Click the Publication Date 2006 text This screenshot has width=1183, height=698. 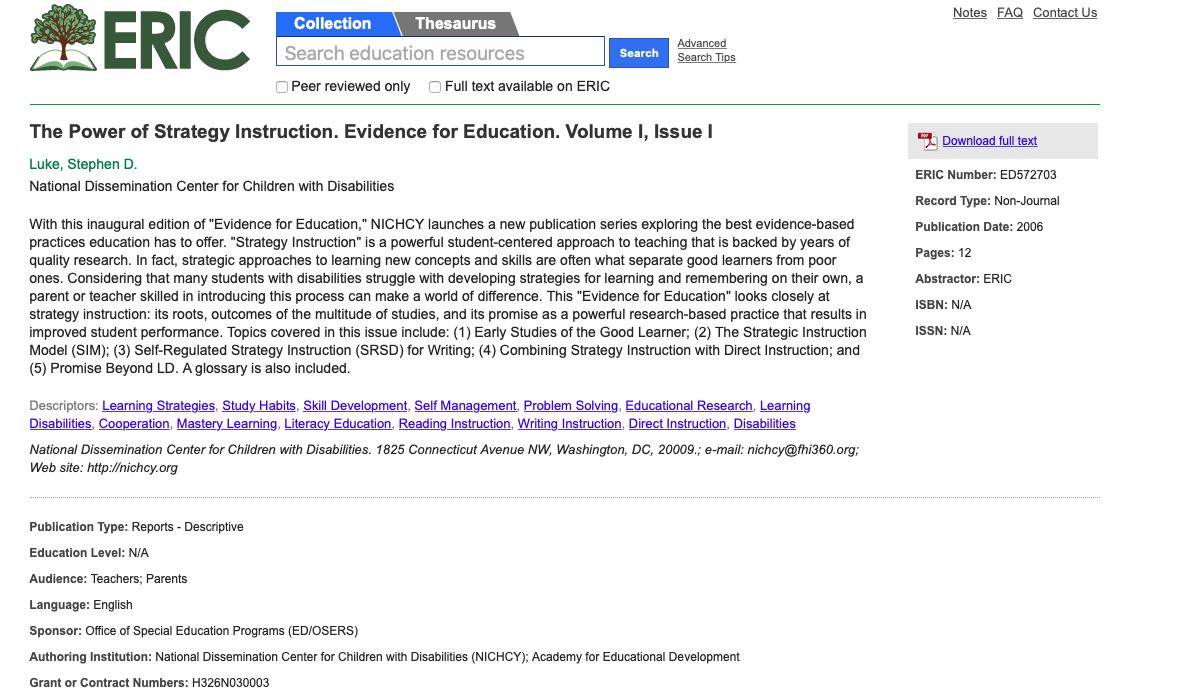(x=979, y=227)
